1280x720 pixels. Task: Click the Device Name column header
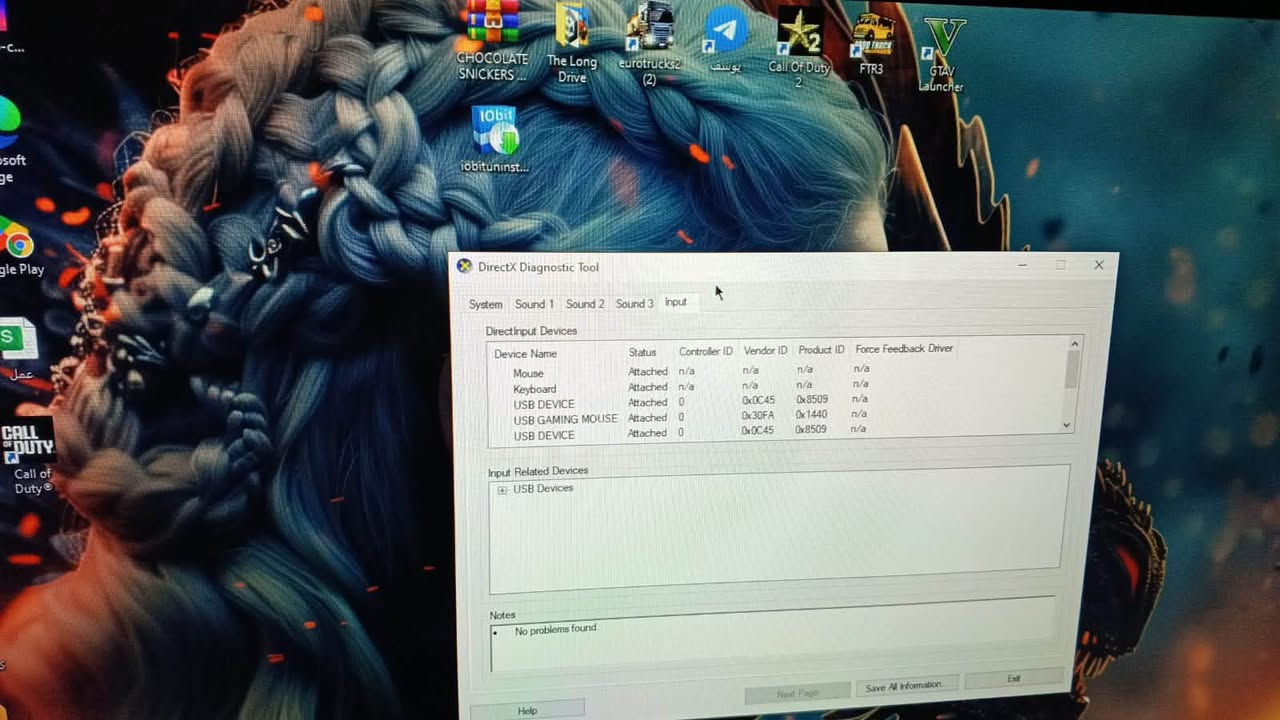pyautogui.click(x=525, y=354)
